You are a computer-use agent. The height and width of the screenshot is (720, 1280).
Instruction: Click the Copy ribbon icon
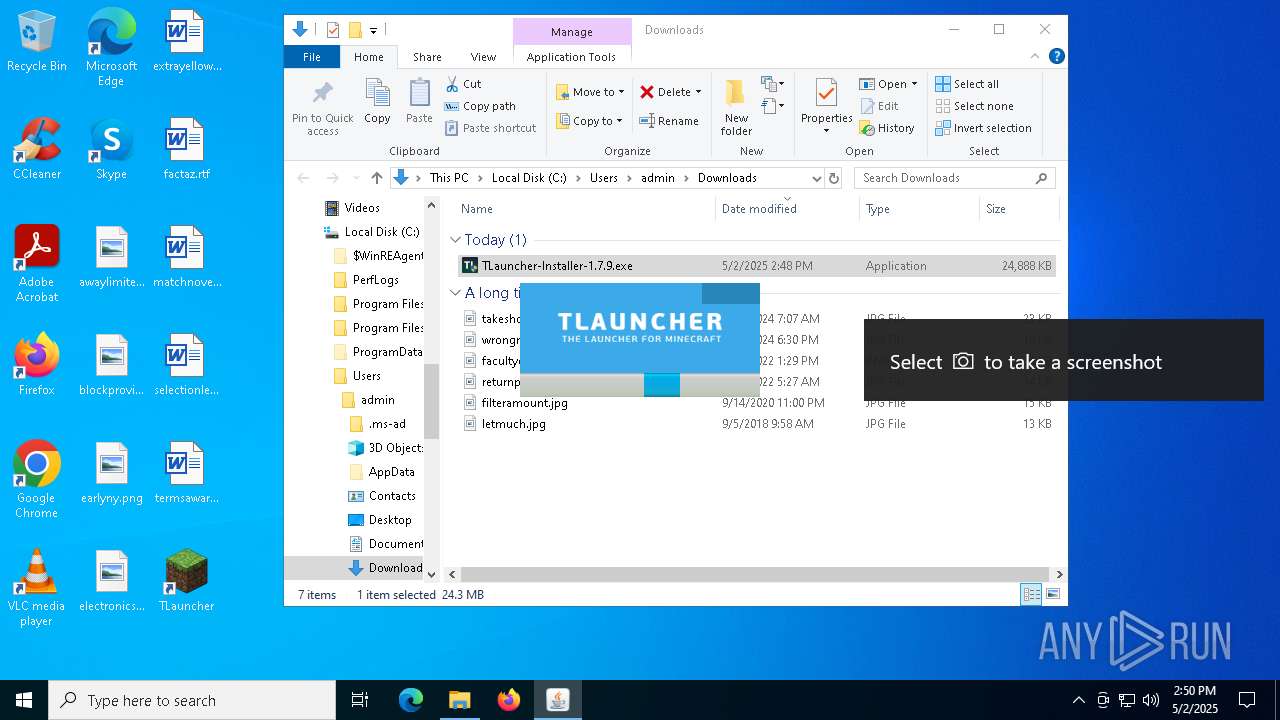377,102
